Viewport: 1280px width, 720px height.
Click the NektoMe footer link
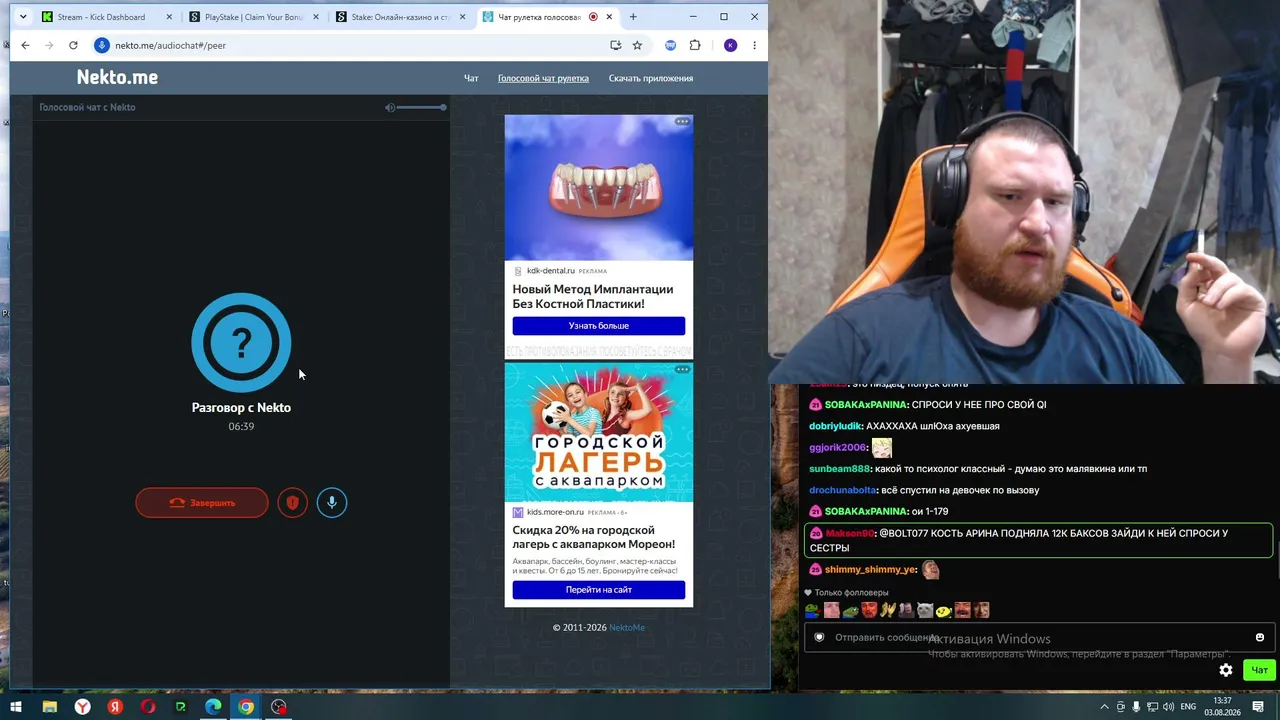(627, 628)
